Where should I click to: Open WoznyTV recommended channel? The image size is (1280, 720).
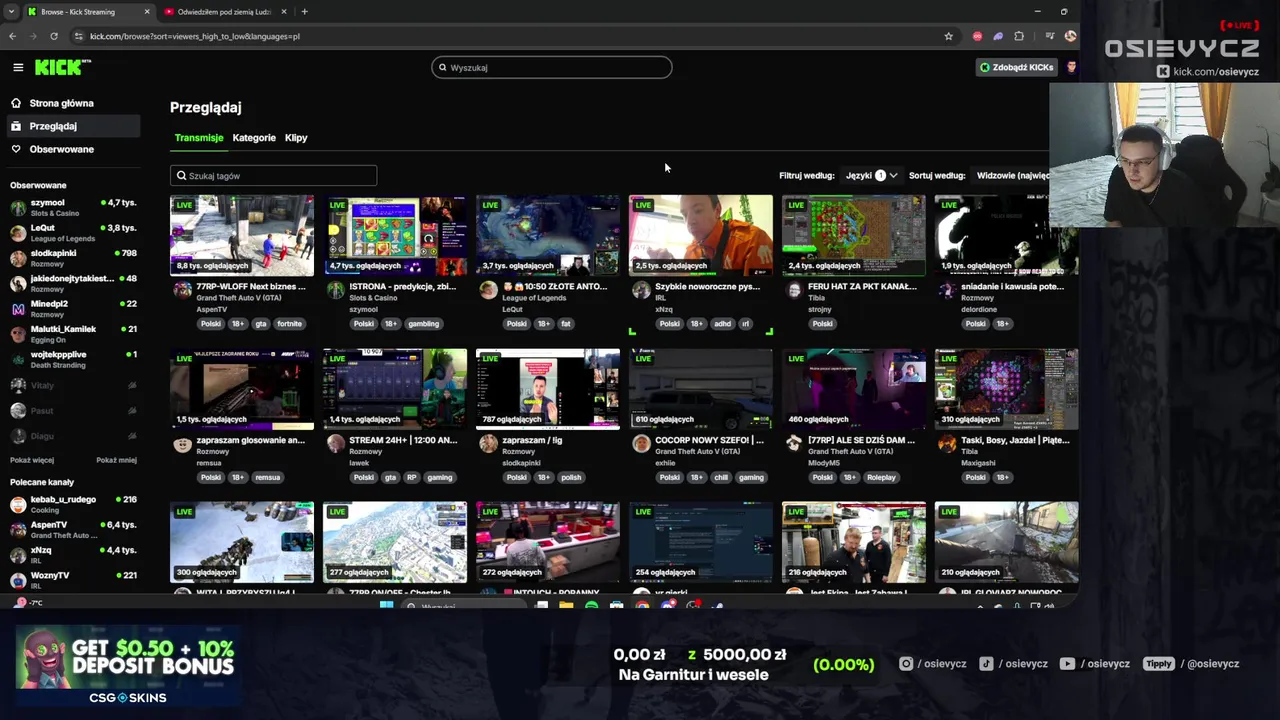click(72, 580)
